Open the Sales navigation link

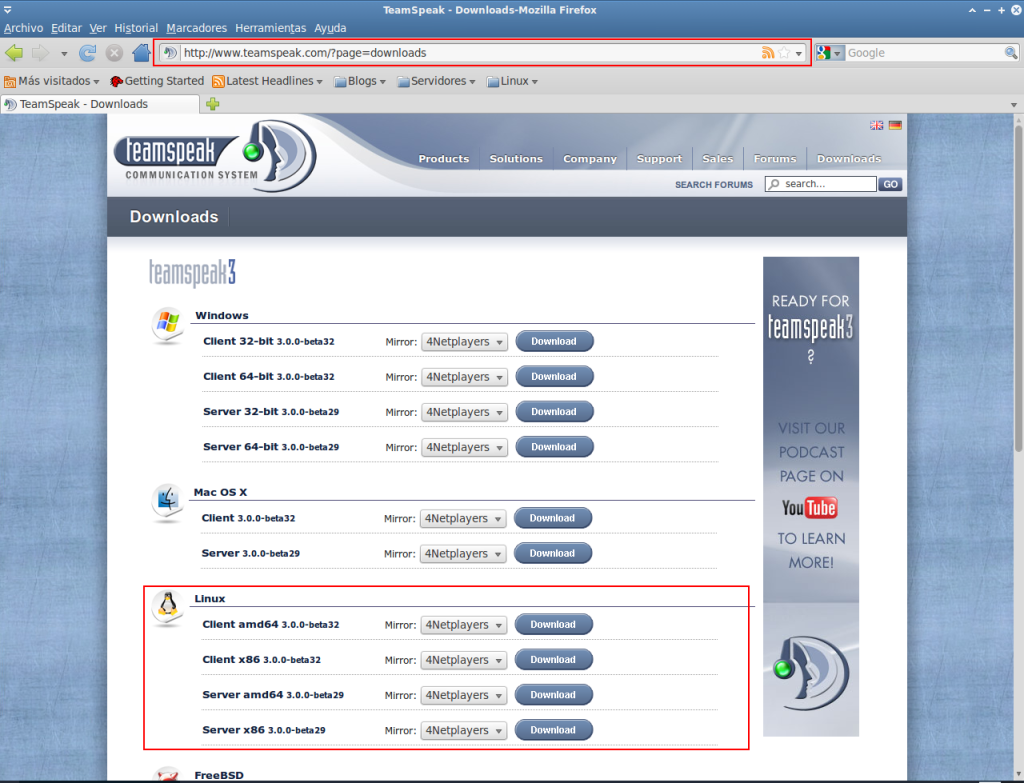tap(717, 159)
